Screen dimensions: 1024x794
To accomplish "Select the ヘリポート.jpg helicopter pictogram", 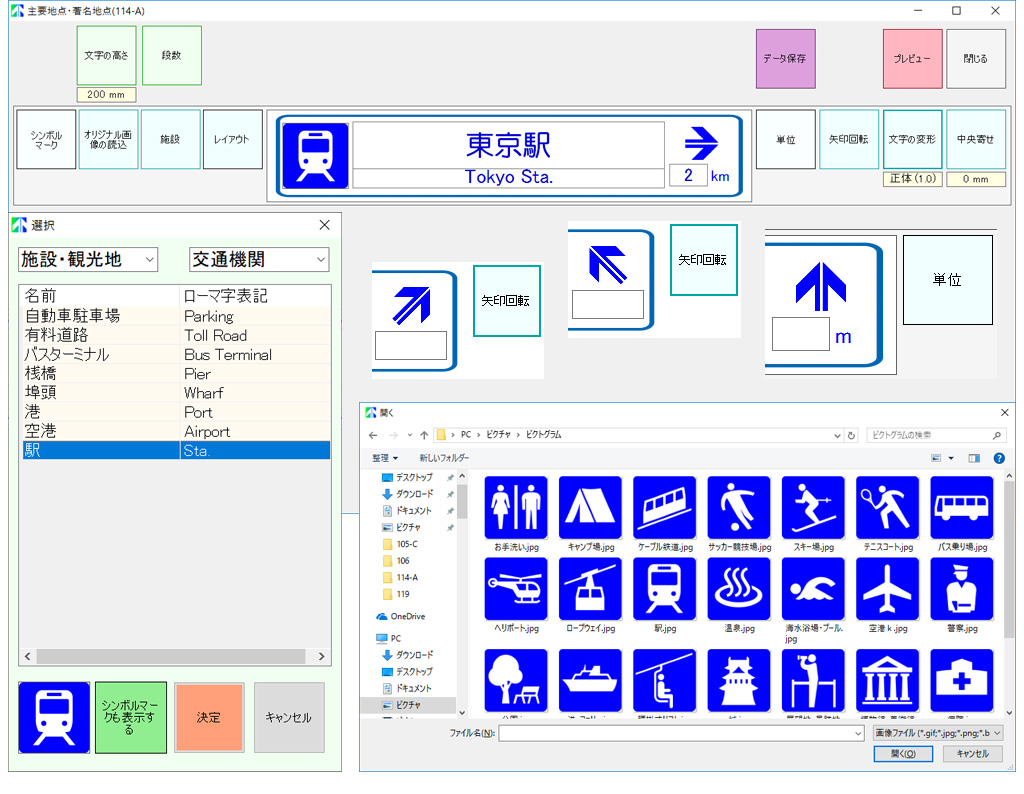I will click(x=516, y=588).
